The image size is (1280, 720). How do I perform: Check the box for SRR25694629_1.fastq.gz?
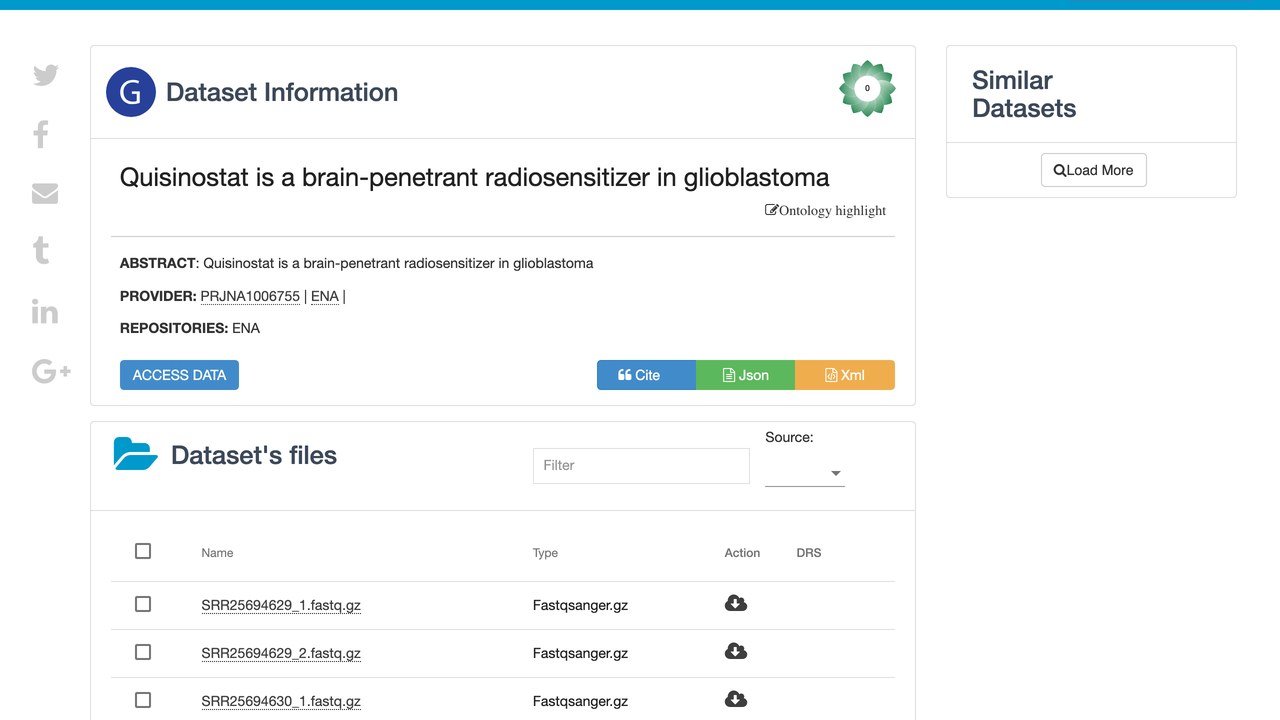143,604
